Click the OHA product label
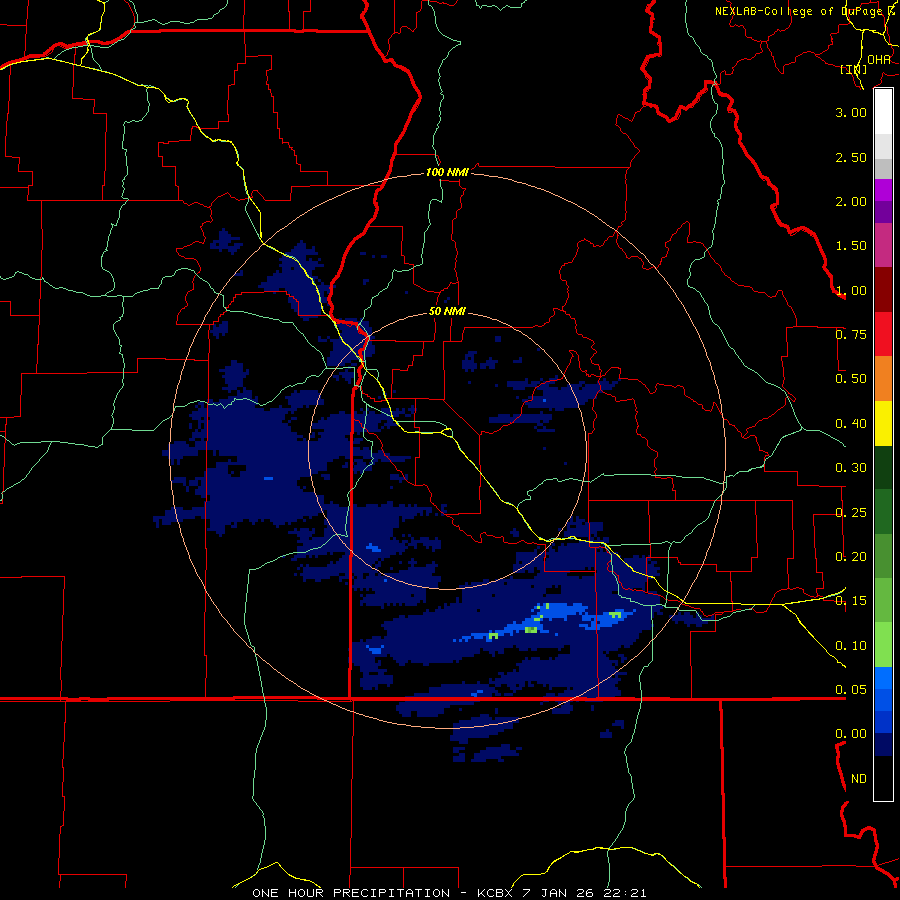Image resolution: width=900 pixels, height=900 pixels. point(879,60)
